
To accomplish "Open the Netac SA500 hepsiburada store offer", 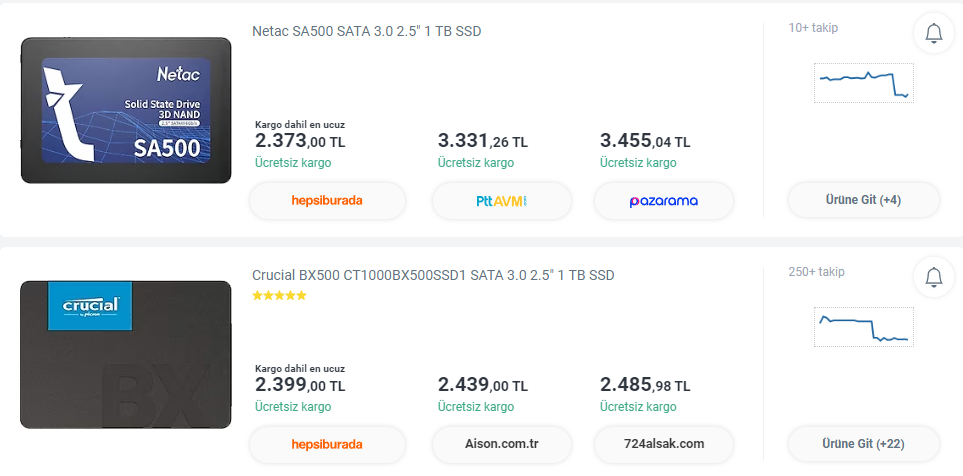I will point(327,201).
